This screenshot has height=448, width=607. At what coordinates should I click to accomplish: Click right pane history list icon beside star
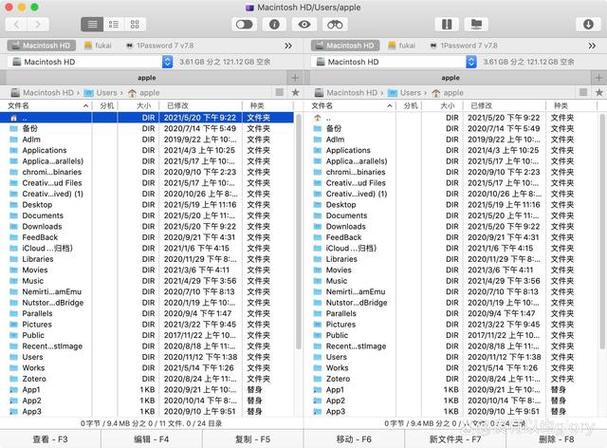(x=583, y=92)
